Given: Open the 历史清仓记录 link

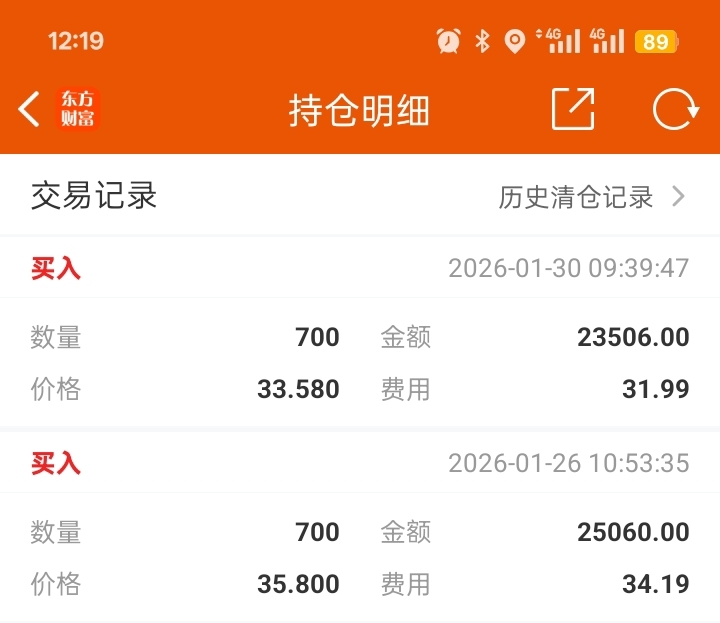Looking at the screenshot, I should point(576,197).
